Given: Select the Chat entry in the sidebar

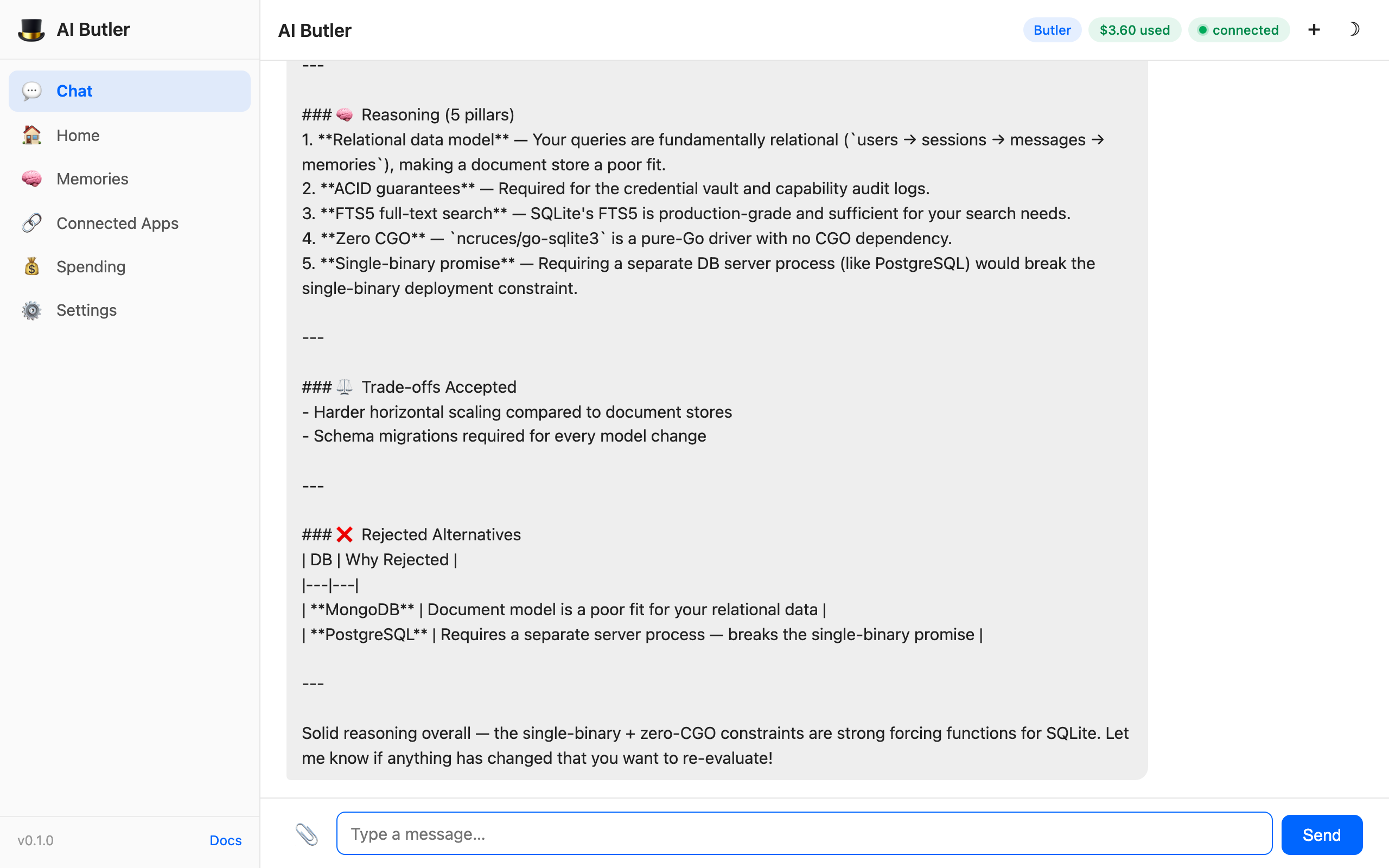Looking at the screenshot, I should tap(74, 90).
